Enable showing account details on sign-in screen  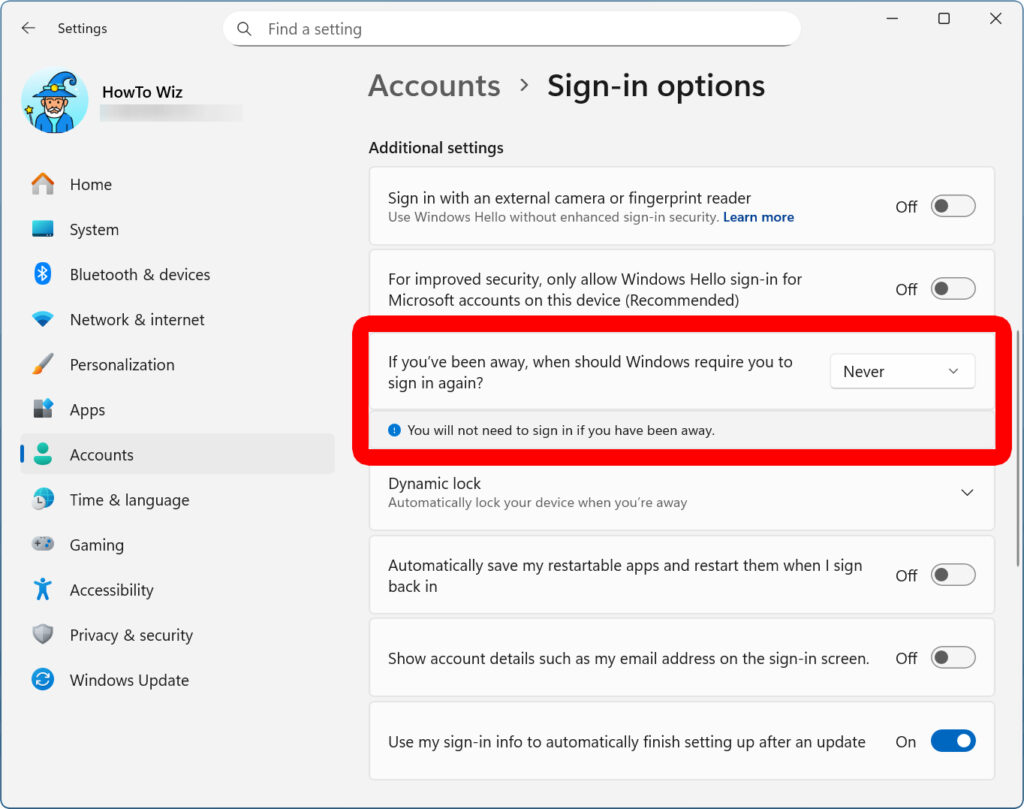click(951, 658)
